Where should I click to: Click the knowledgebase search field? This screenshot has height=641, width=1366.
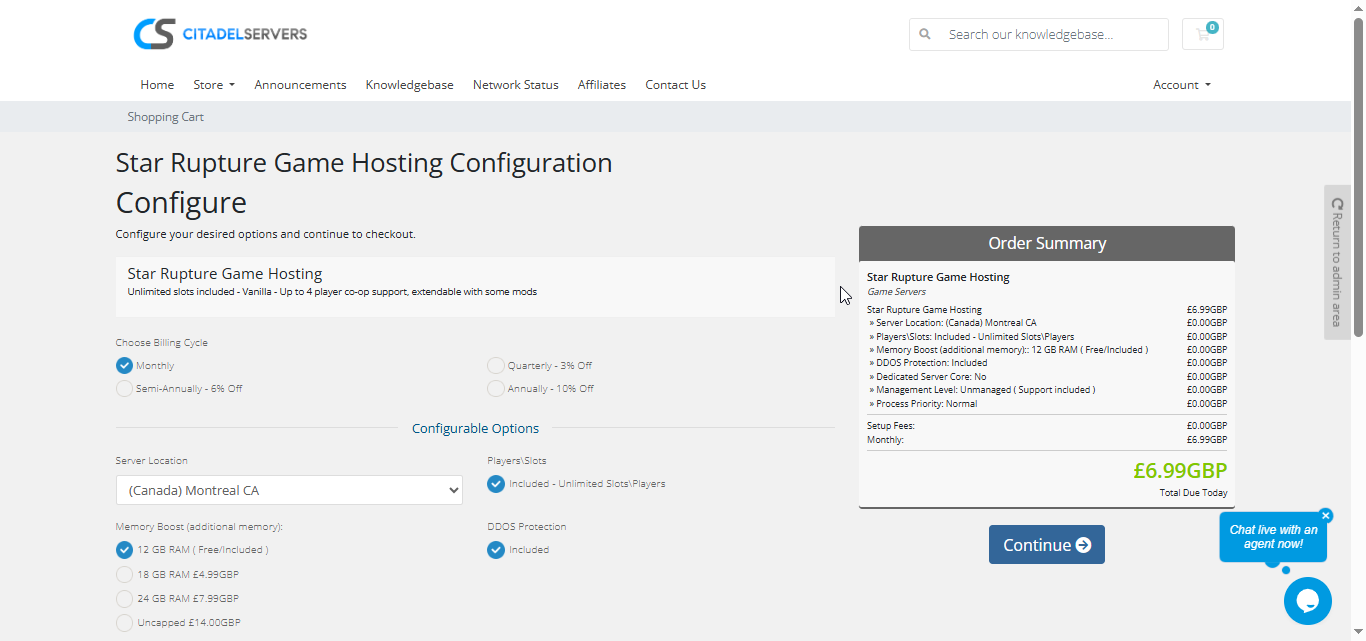tap(1052, 34)
